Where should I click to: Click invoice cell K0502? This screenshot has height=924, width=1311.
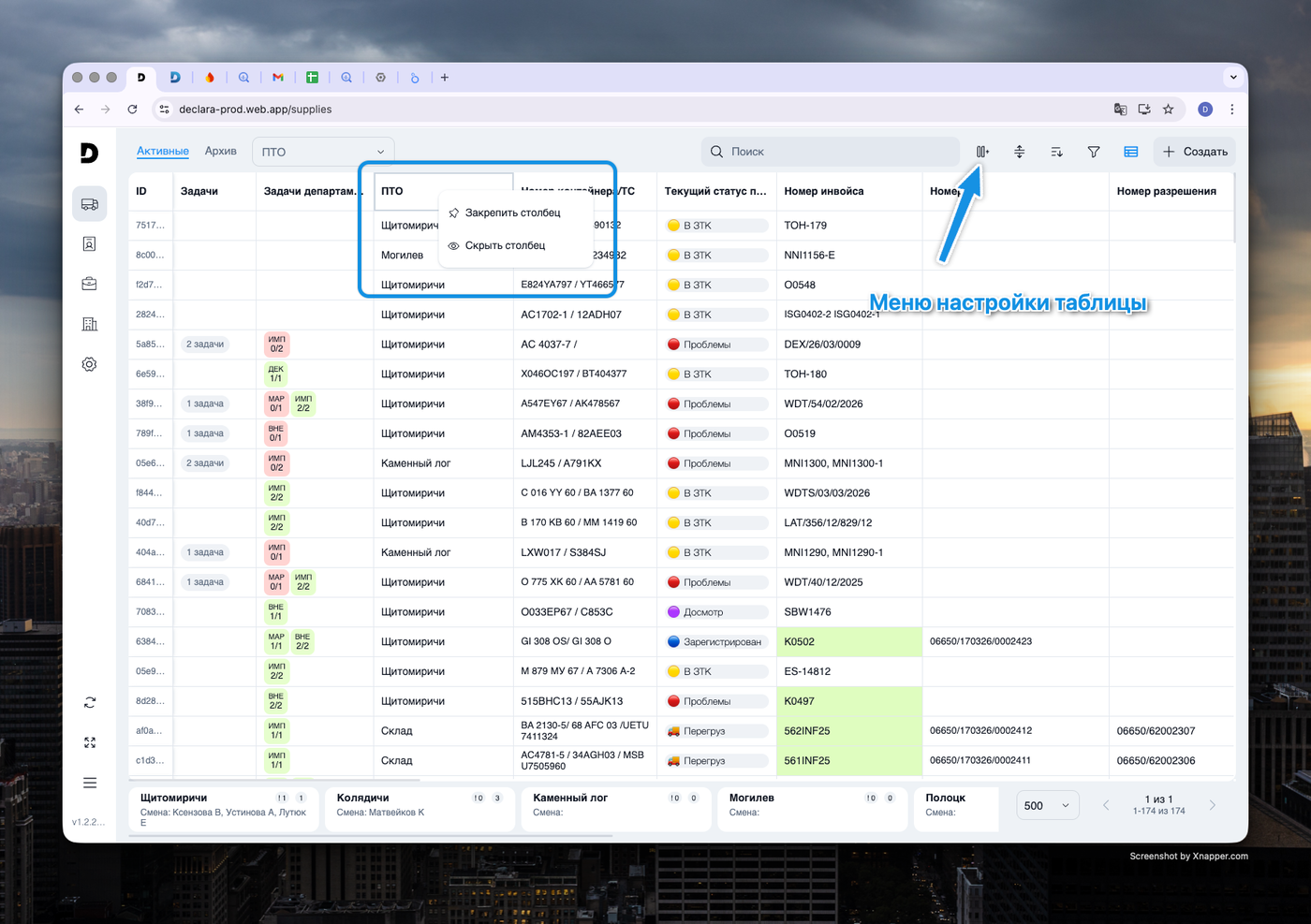click(x=849, y=642)
